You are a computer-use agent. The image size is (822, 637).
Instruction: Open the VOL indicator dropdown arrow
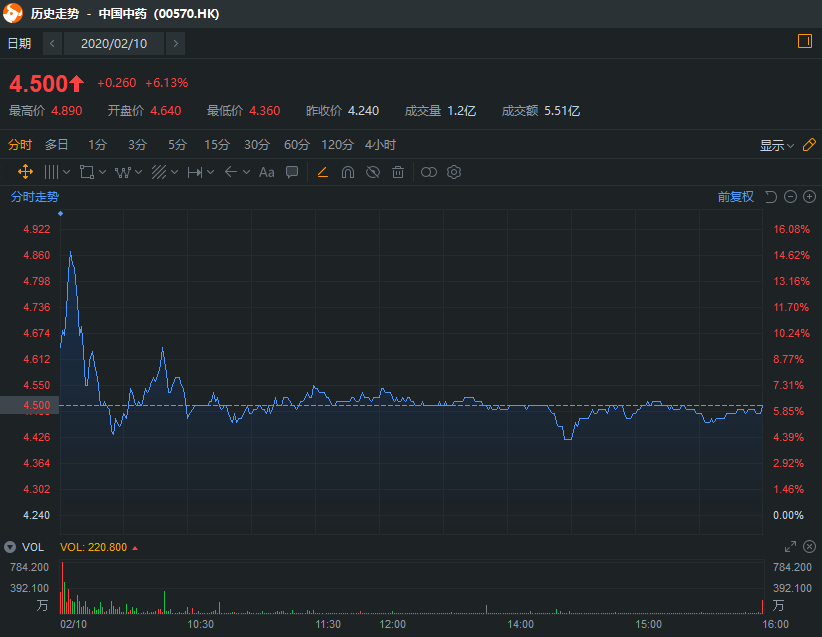(x=10, y=547)
